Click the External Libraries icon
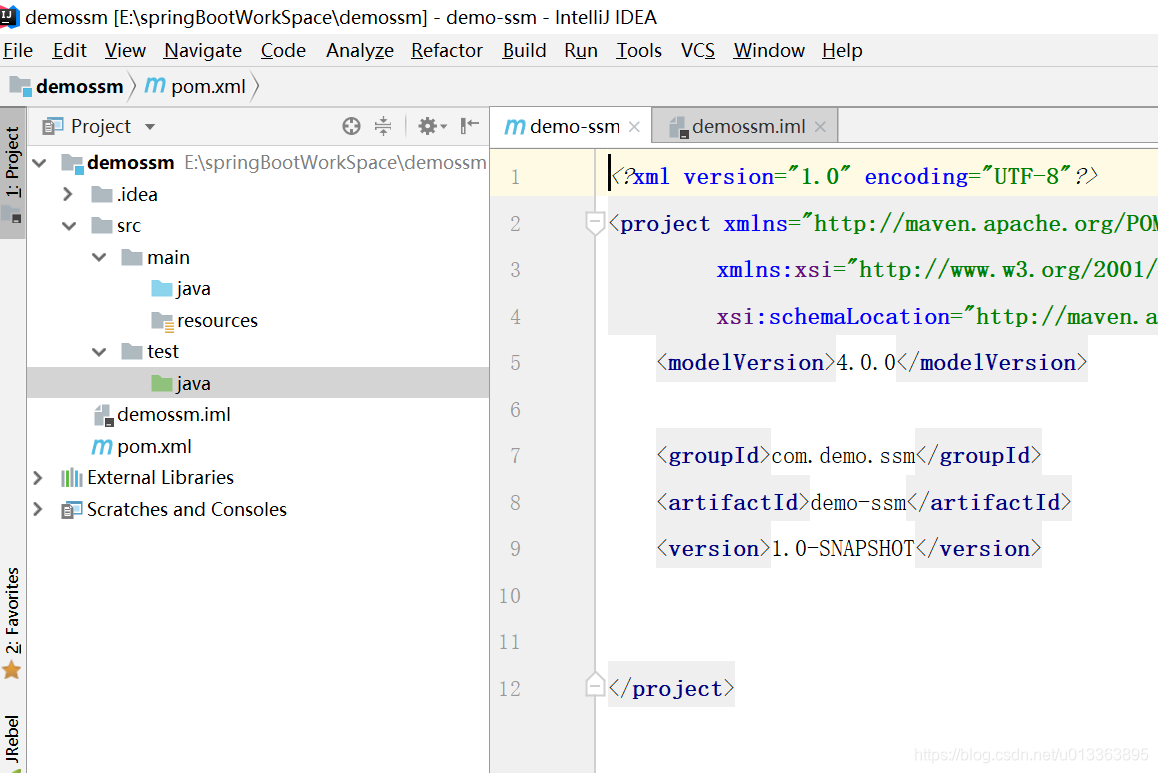 (72, 478)
